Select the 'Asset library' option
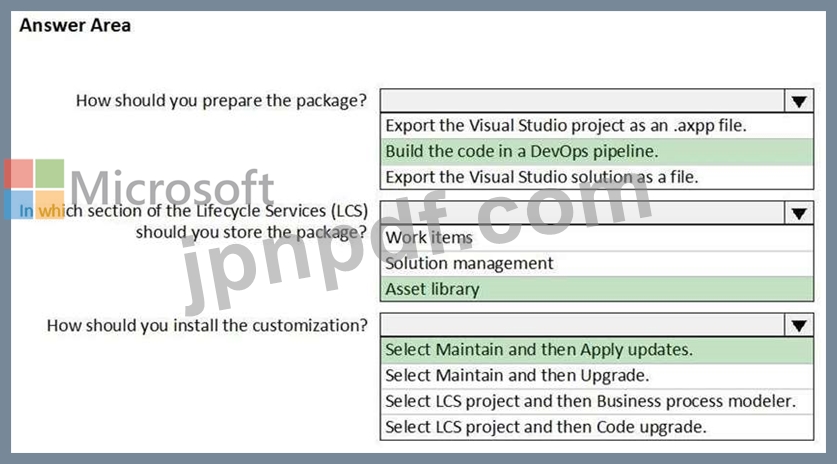This screenshot has height=464, width=837. point(432,289)
